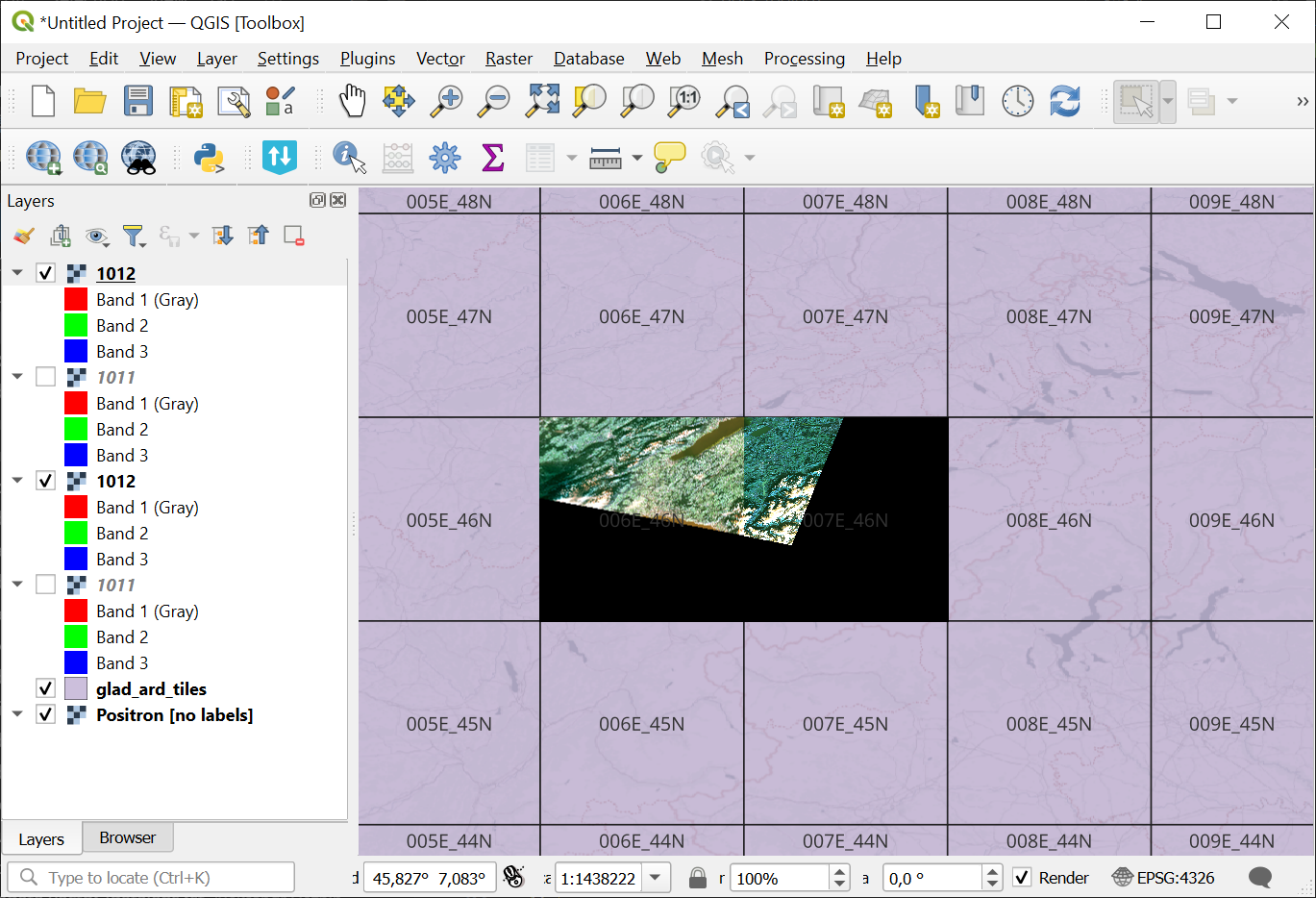Hide the glad_ard_tiles layer

(45, 688)
